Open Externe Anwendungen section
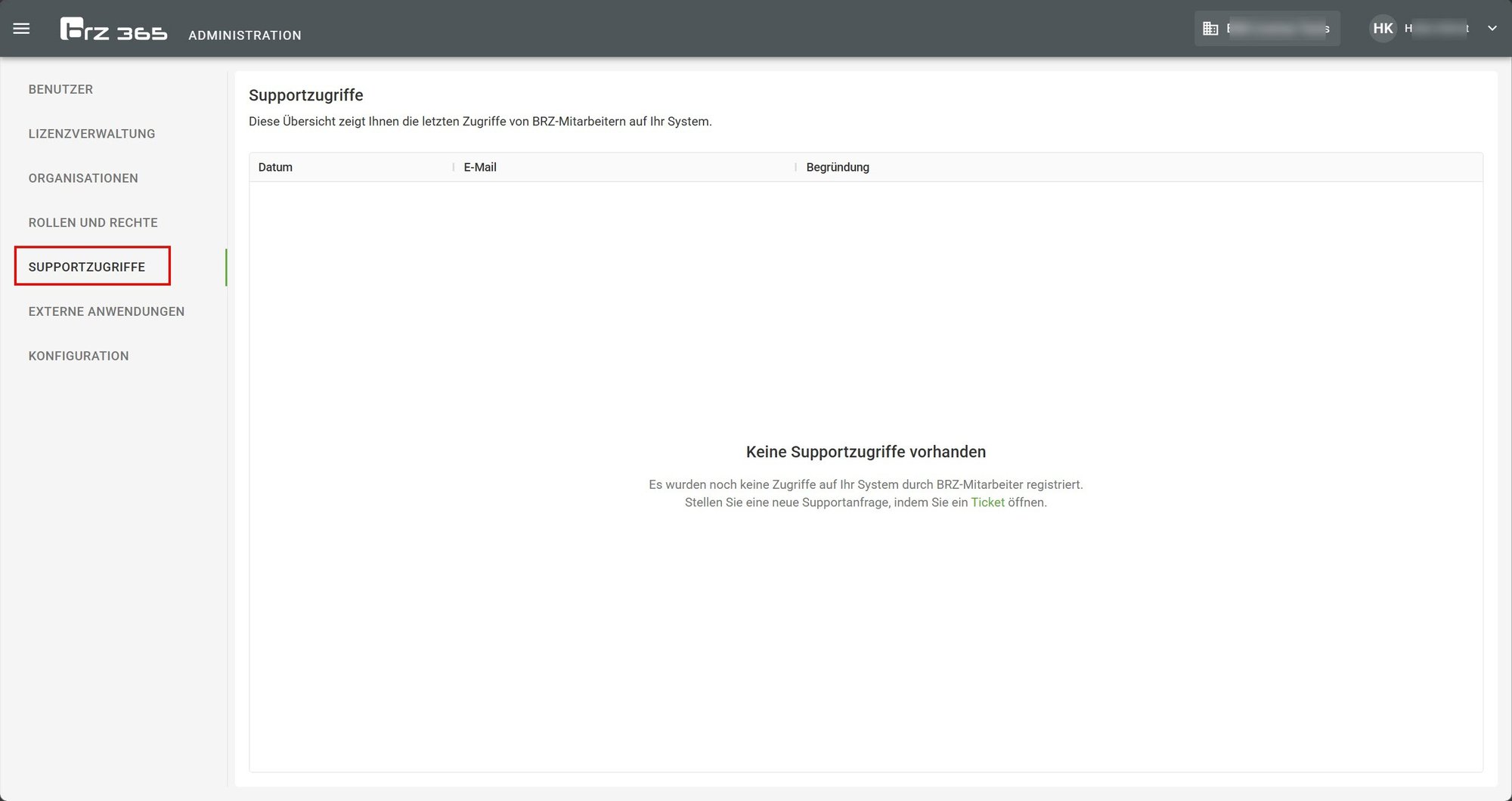This screenshot has height=801, width=1512. pyautogui.click(x=107, y=311)
